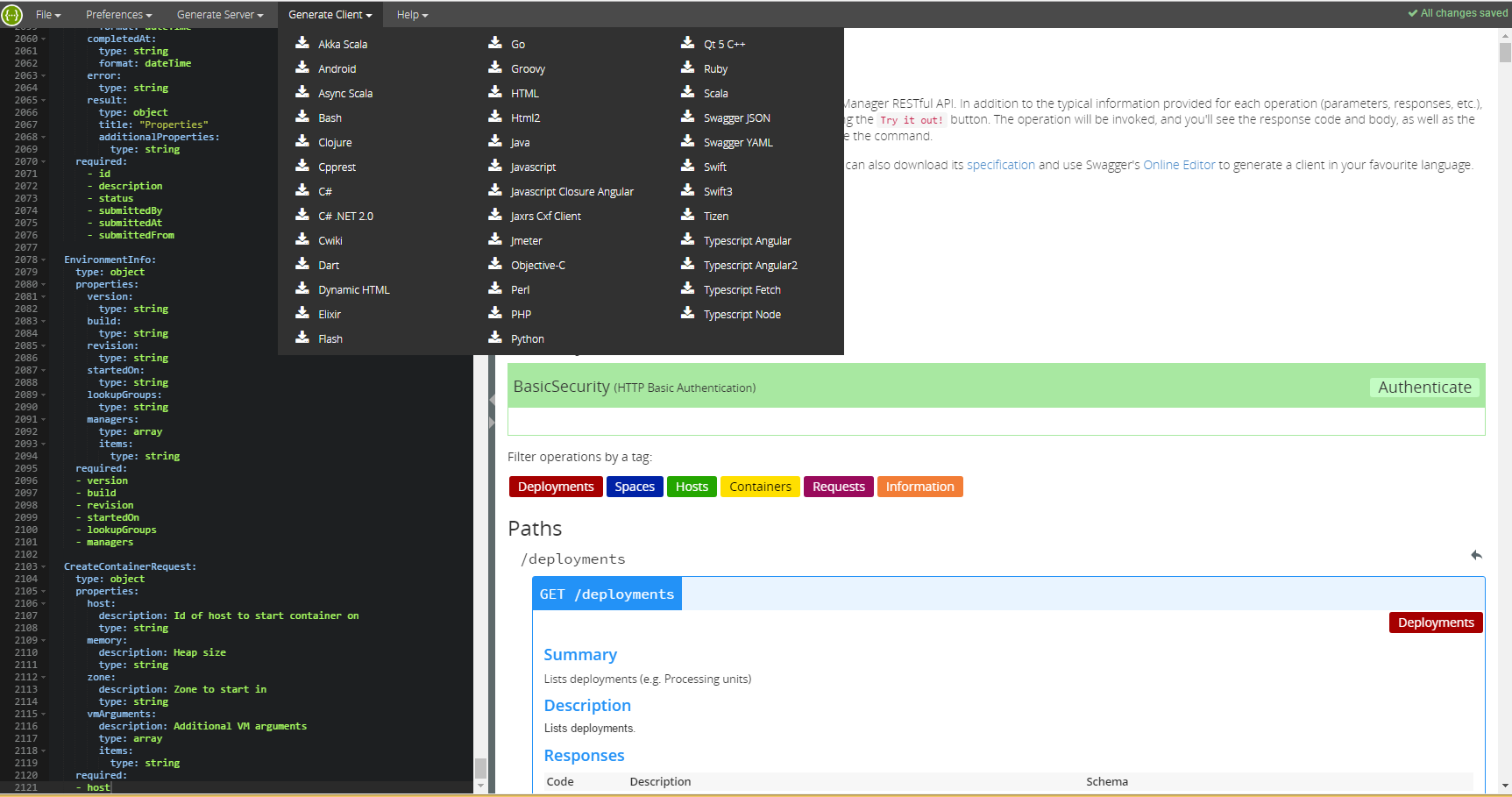Screen dimensions: 1512x797
Task: Open the Help dropdown
Action: point(412,15)
